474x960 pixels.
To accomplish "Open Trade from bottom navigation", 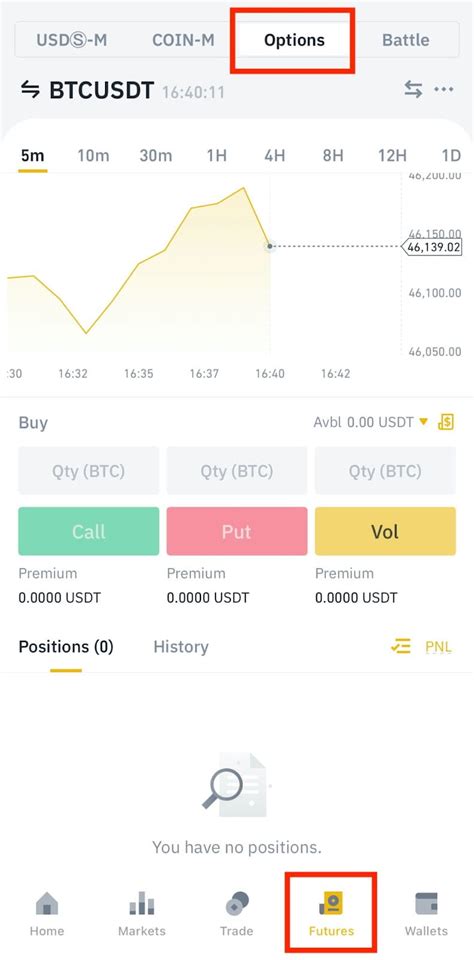I will [x=236, y=914].
